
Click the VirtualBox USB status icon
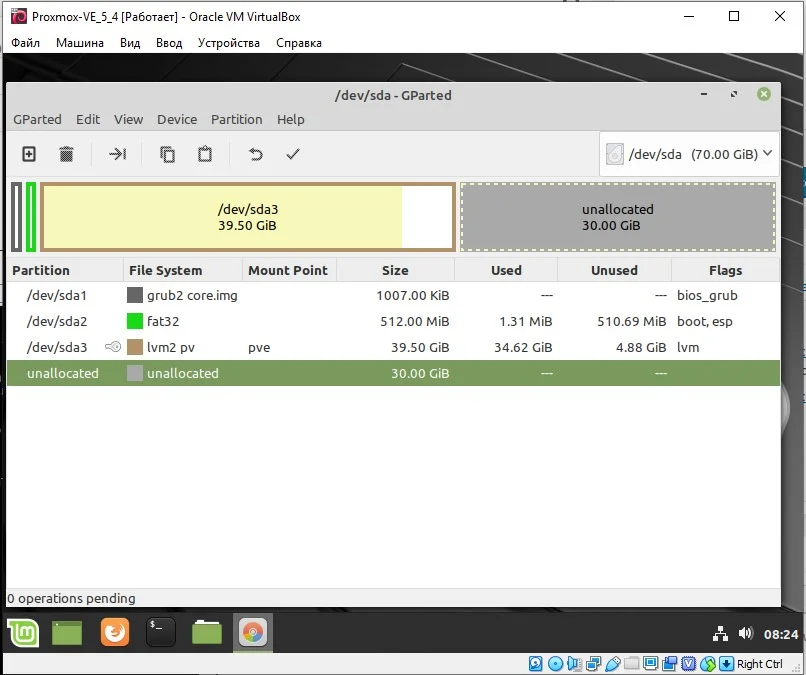point(613,664)
